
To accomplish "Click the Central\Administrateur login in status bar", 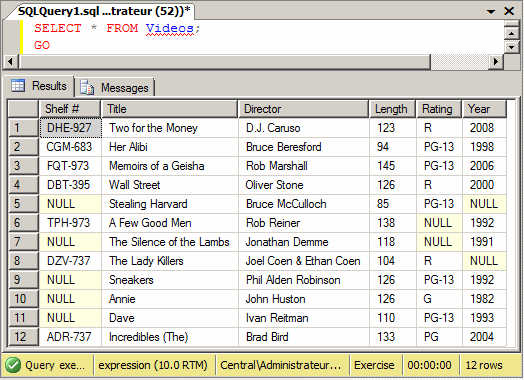I will 281,365.
